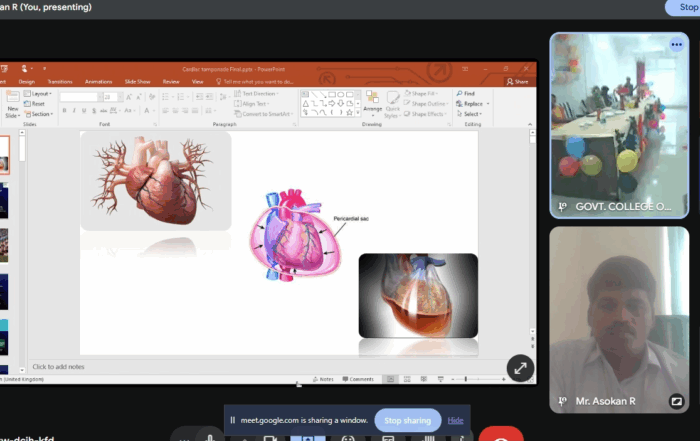The image size is (700, 441).
Task: Click the Notes icon in status bar
Action: [323, 379]
